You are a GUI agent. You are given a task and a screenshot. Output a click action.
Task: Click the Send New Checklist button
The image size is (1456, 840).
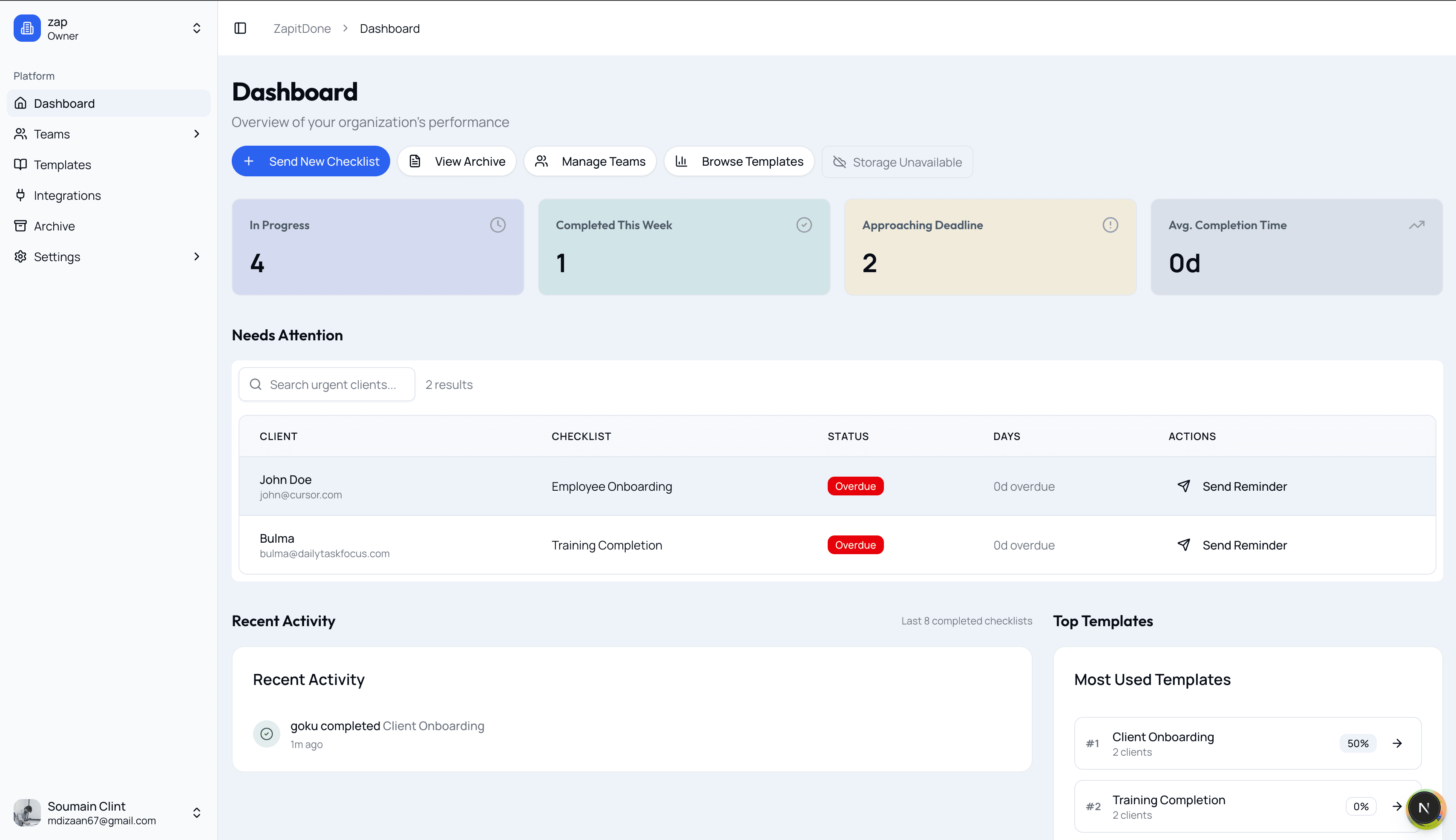click(x=311, y=161)
